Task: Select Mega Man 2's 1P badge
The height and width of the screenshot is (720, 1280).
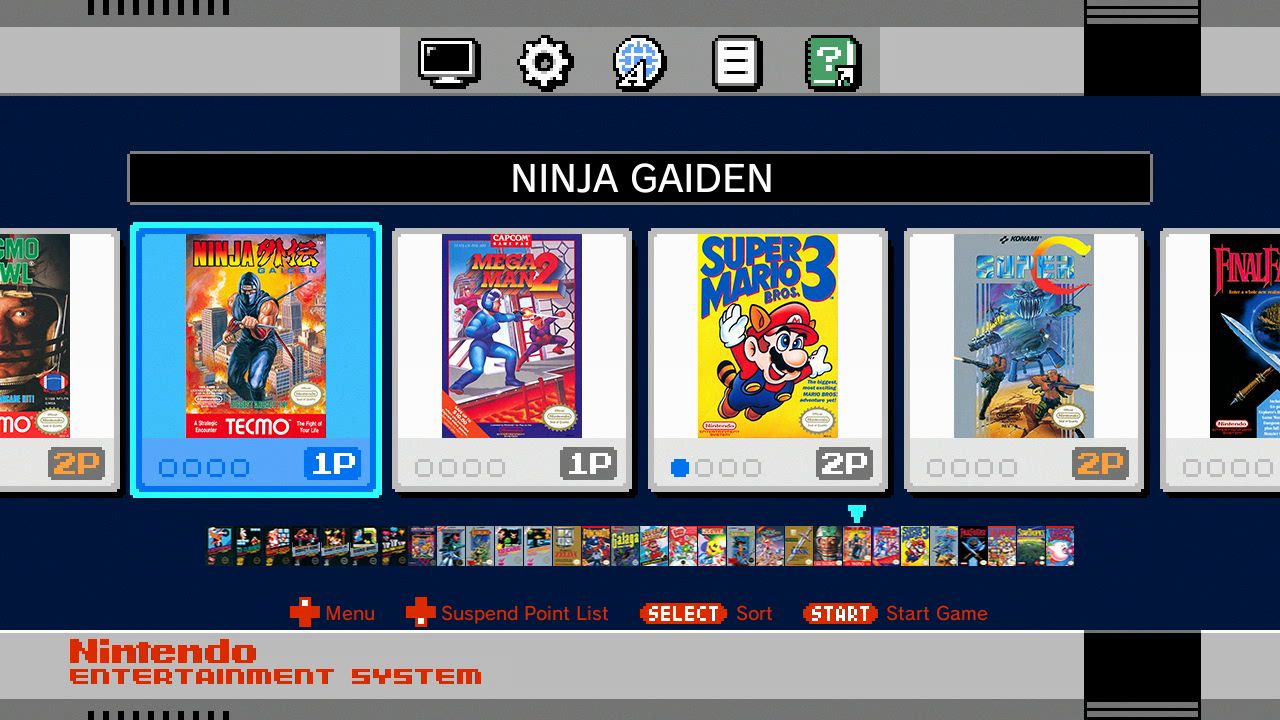Action: [x=589, y=464]
